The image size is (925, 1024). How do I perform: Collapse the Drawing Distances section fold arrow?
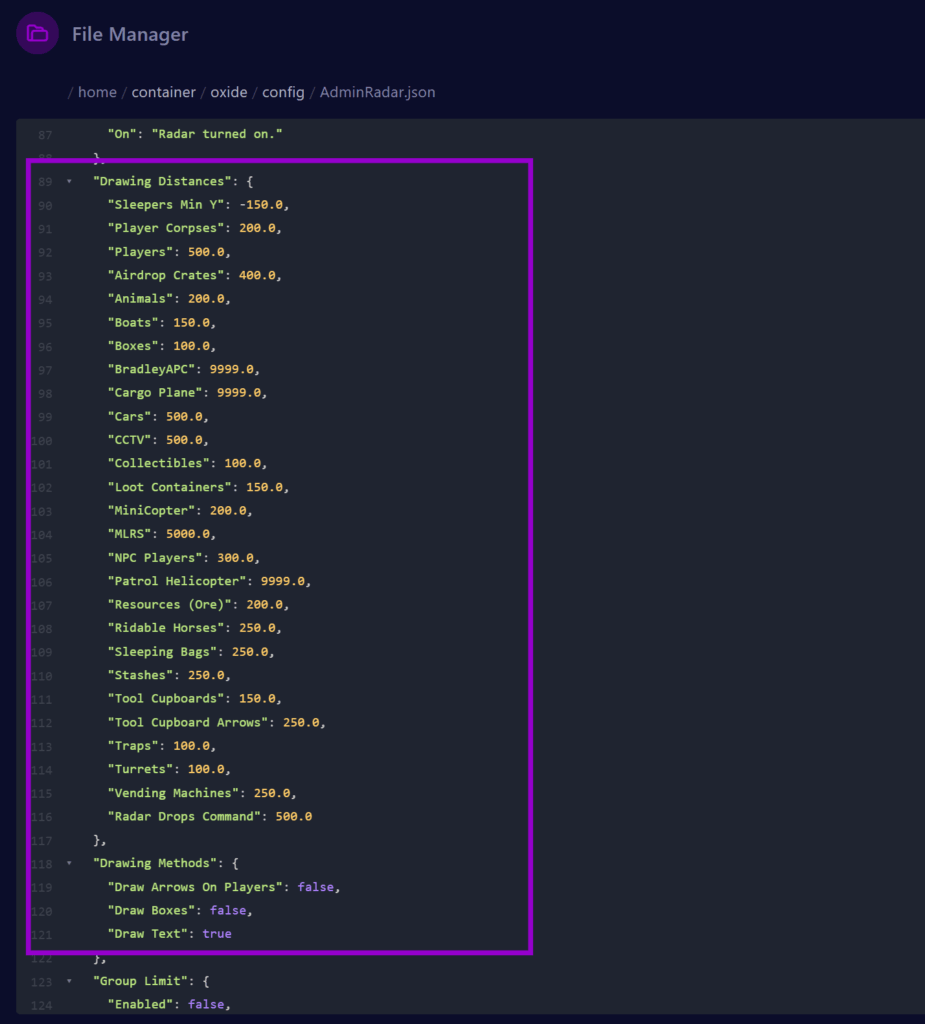[69, 182]
